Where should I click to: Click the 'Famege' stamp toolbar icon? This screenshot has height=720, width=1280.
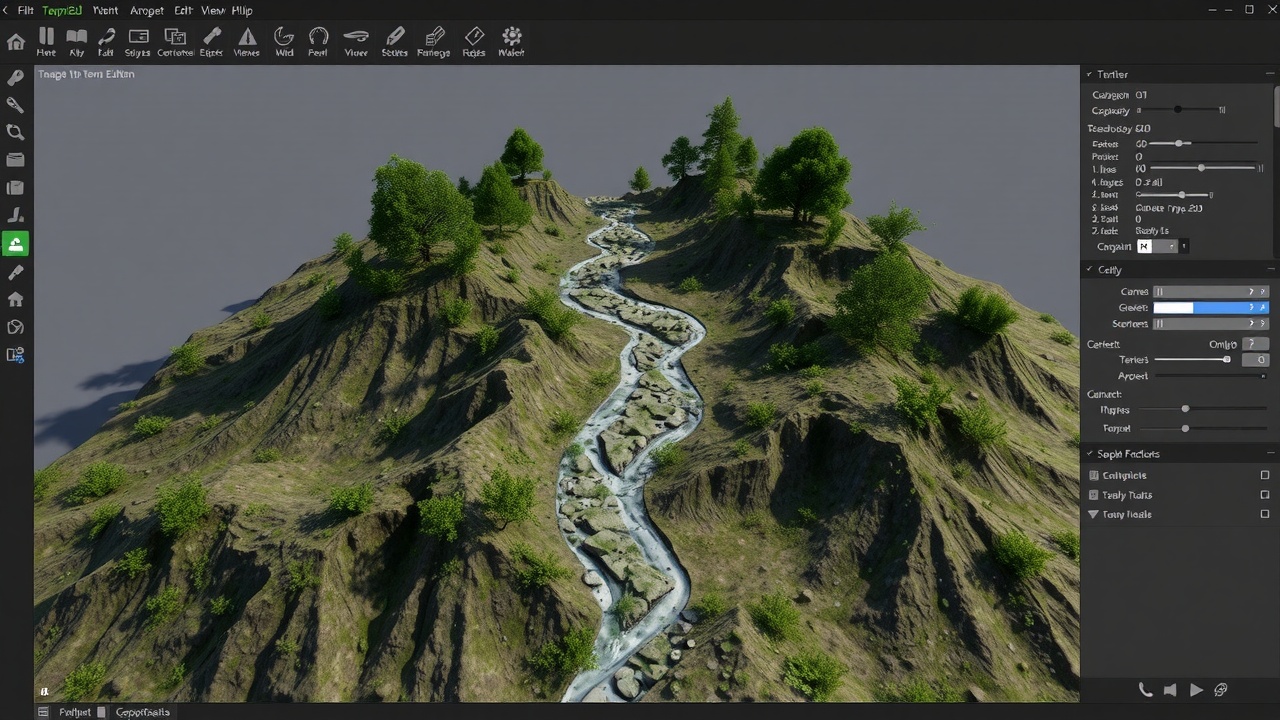click(x=433, y=42)
